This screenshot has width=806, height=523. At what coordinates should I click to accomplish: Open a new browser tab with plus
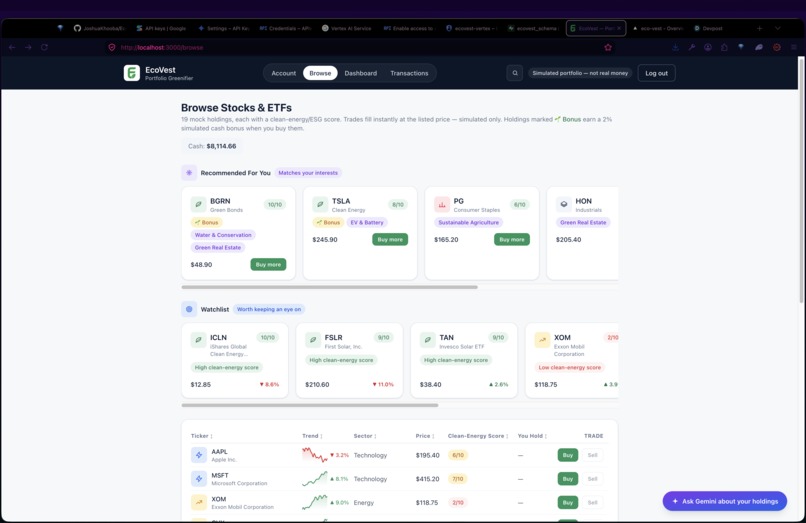[759, 28]
